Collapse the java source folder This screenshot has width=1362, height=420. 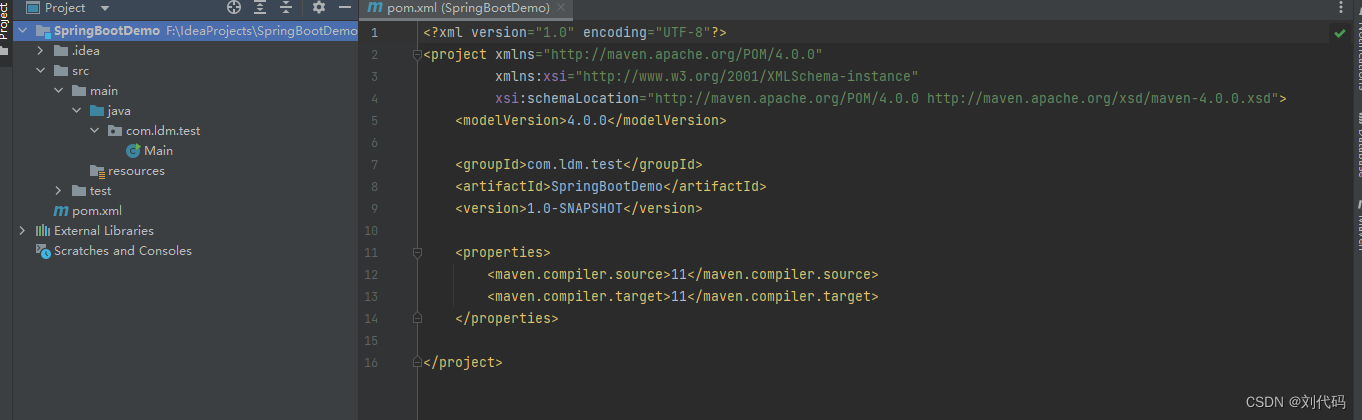76,111
